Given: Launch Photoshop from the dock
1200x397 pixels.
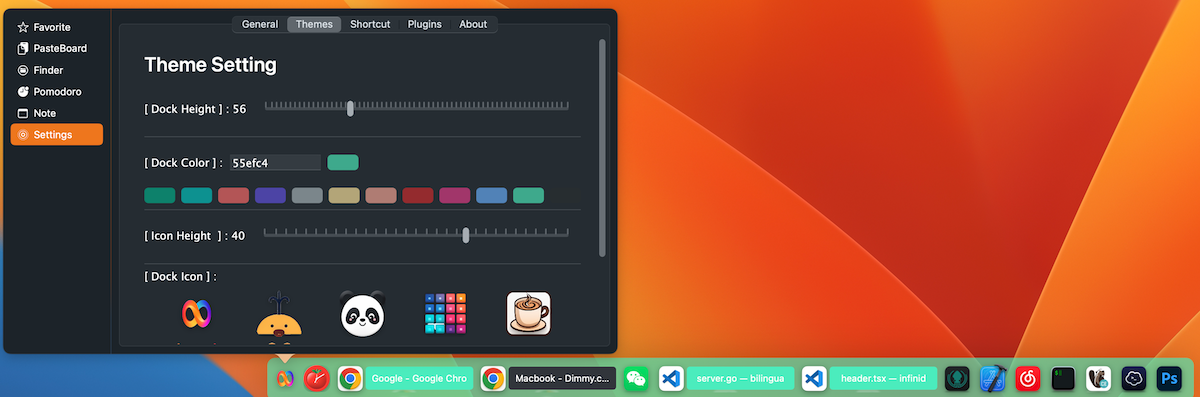Looking at the screenshot, I should pos(1168,379).
